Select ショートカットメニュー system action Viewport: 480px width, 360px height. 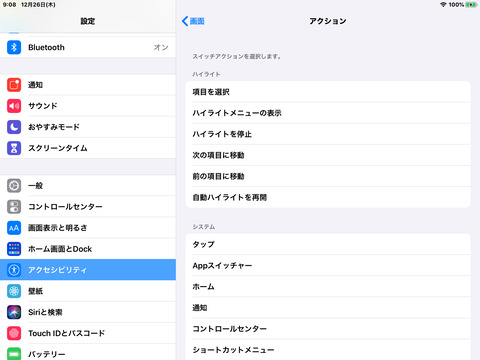click(x=328, y=350)
